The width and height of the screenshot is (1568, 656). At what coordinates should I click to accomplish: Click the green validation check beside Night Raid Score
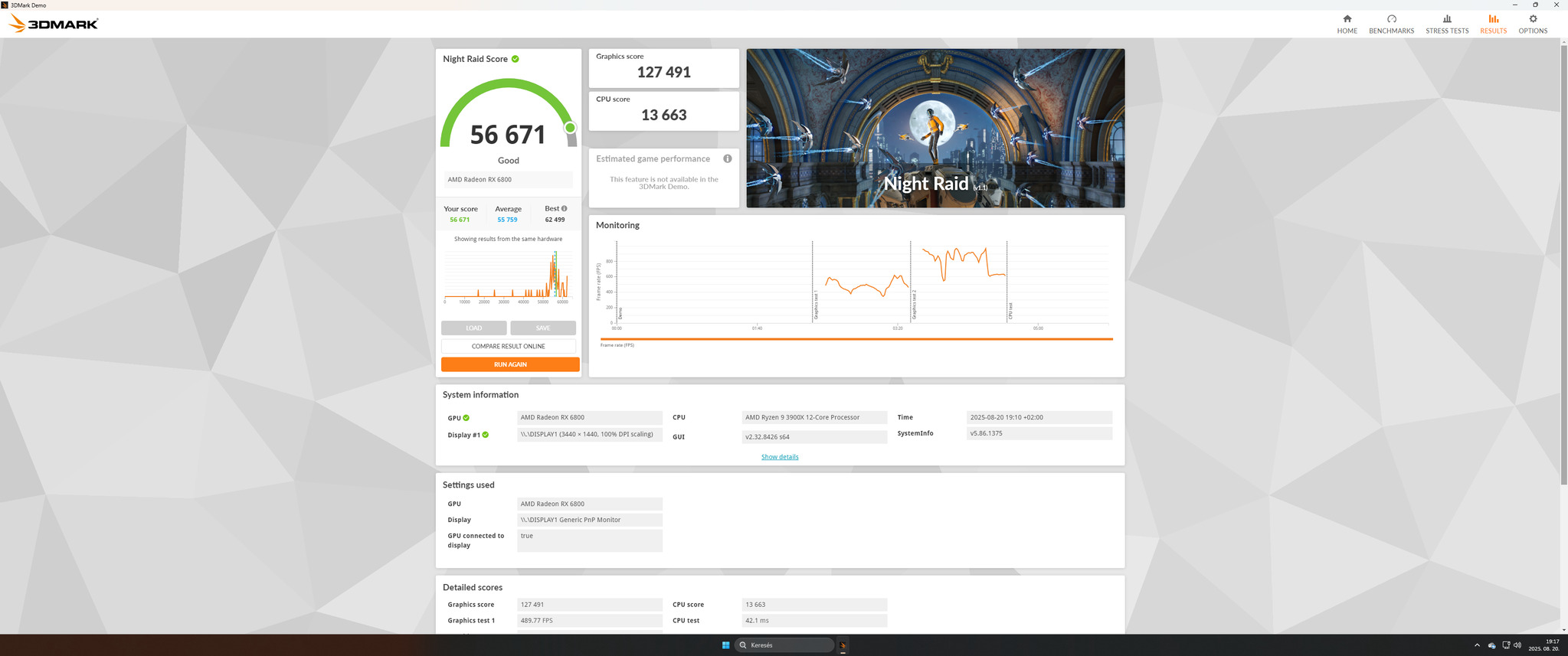pos(516,59)
